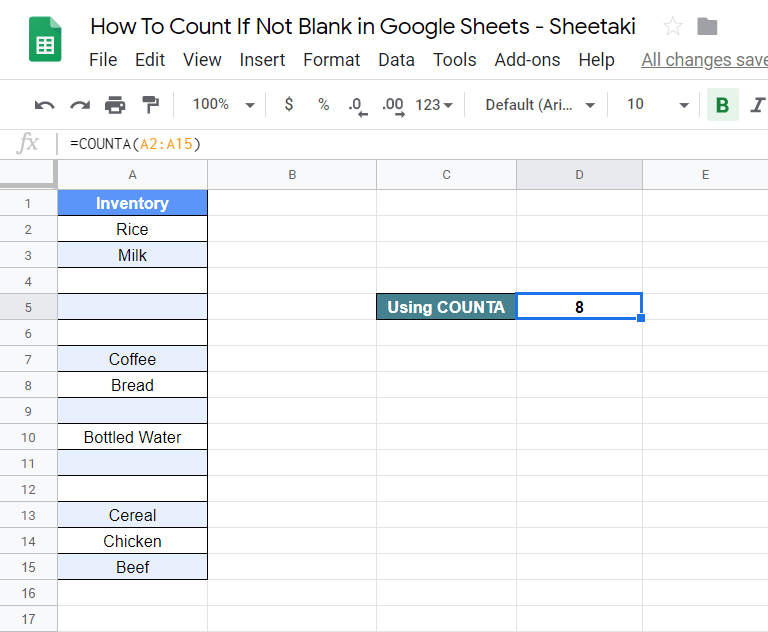Select the Bread cell
Viewport: 768px width, 632px height.
(132, 385)
